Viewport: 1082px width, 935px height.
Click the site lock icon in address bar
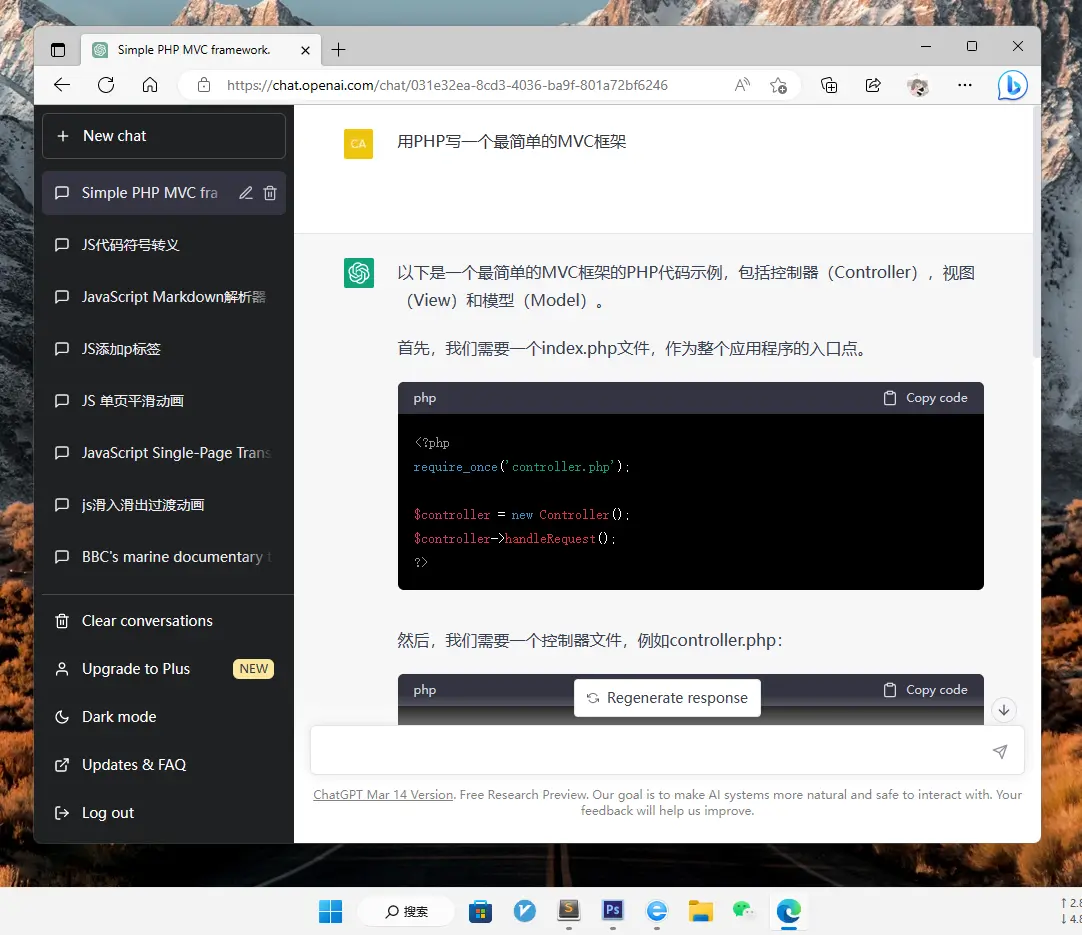204,85
